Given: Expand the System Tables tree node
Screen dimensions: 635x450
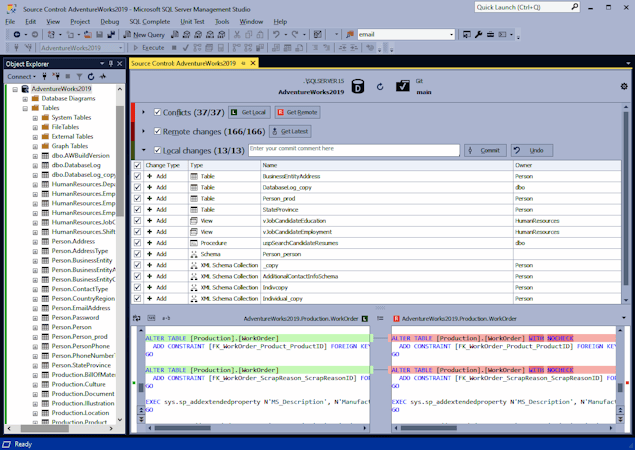Looking at the screenshot, I should coord(35,118).
